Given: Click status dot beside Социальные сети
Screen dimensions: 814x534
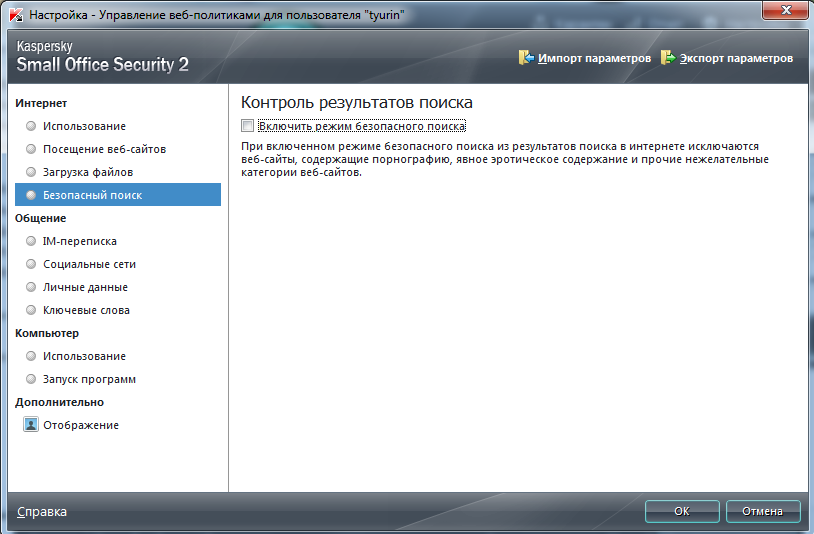Looking at the screenshot, I should point(31,264).
